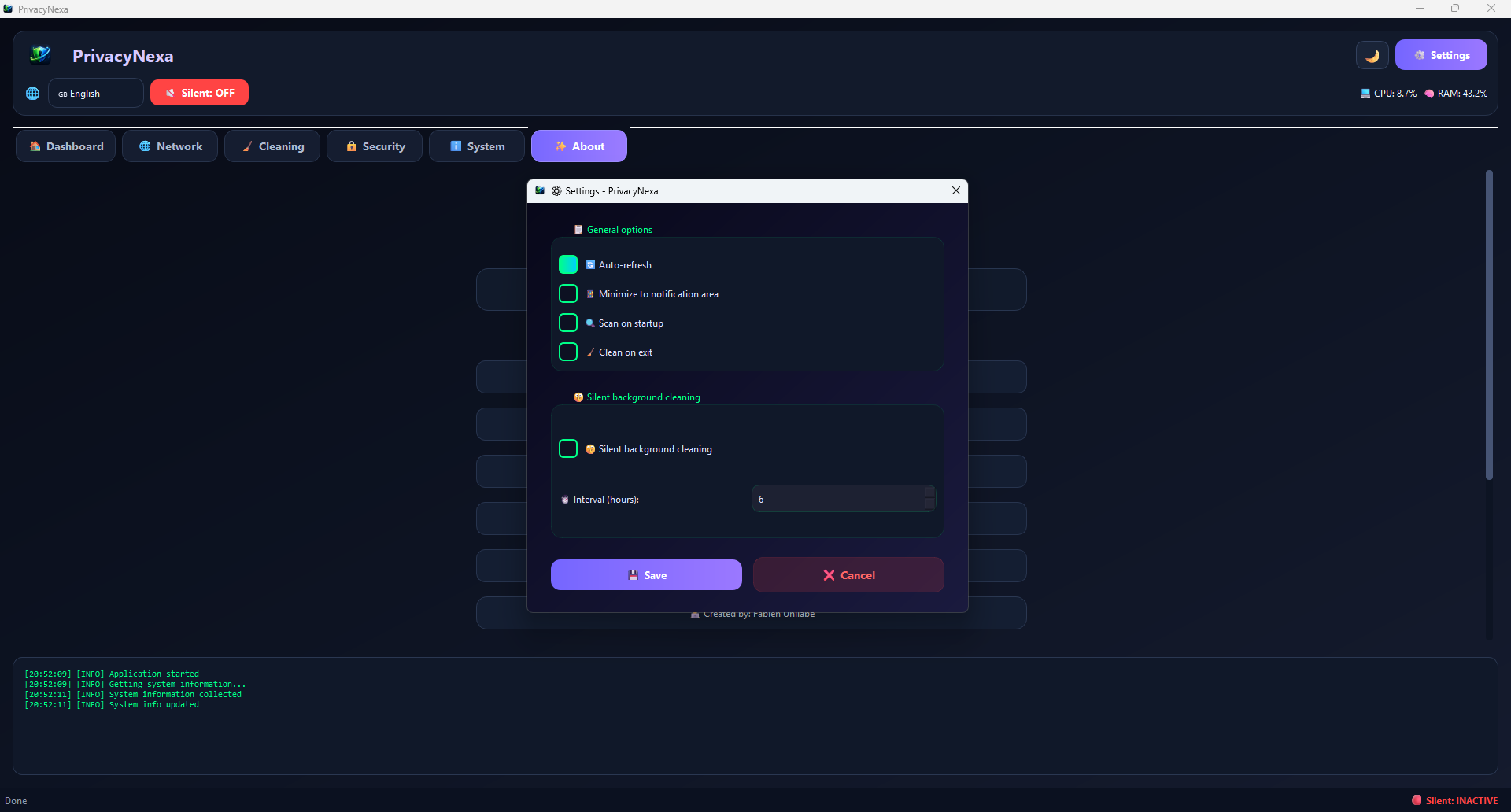Image resolution: width=1511 pixels, height=812 pixels.
Task: Click the log line "Application started"
Action: coord(112,674)
